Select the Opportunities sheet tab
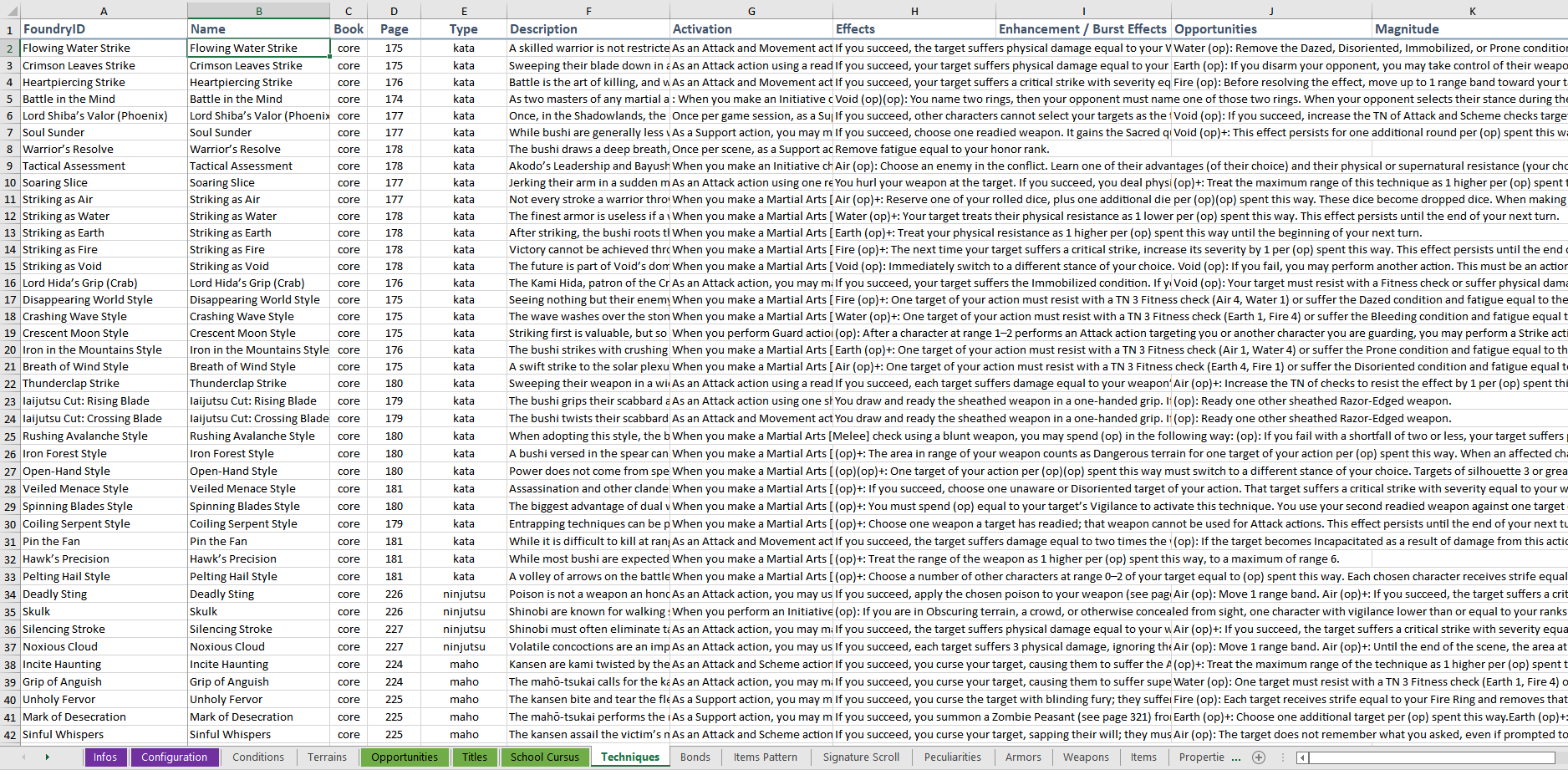 tap(405, 757)
